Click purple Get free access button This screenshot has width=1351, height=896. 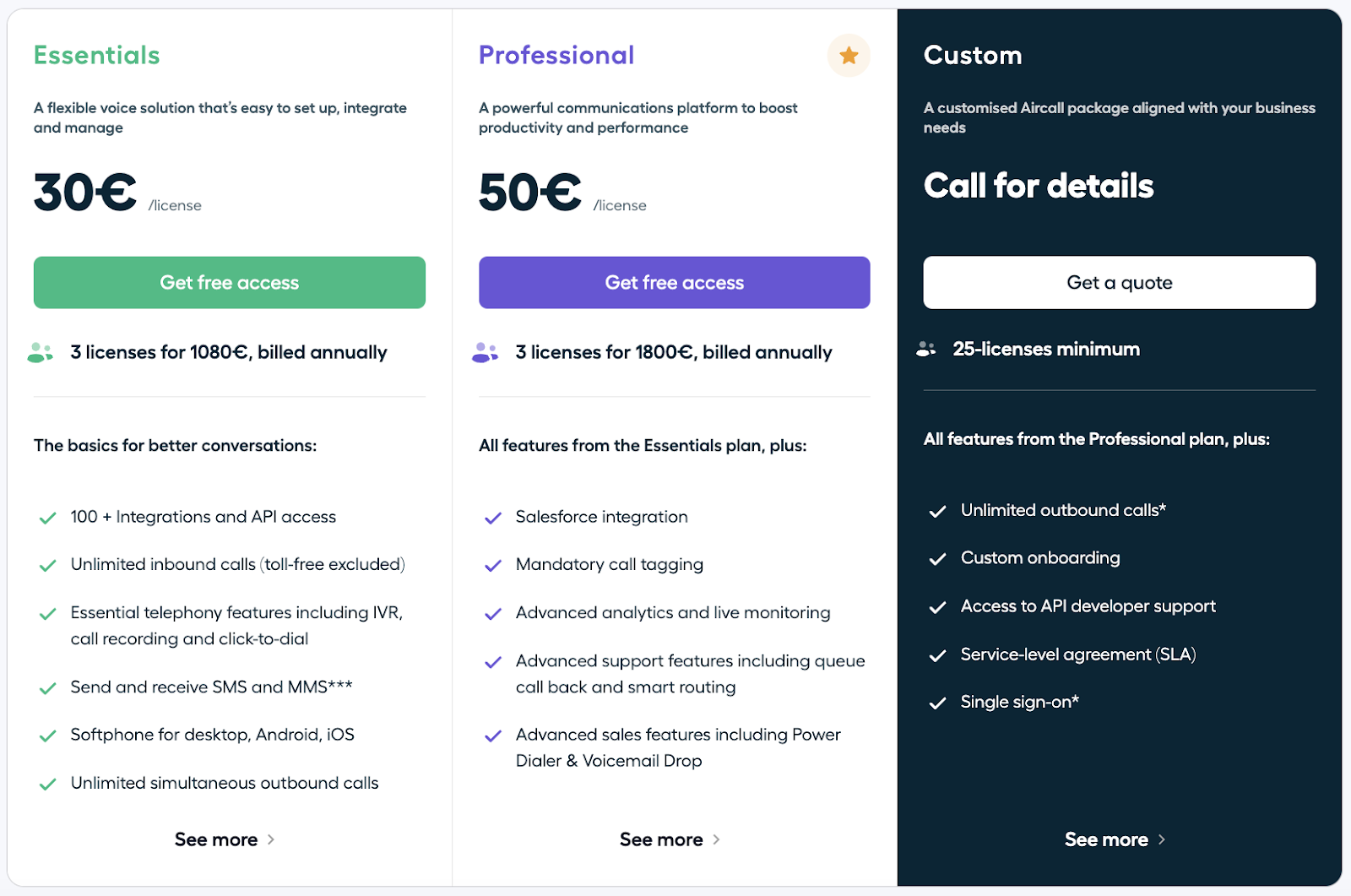pyautogui.click(x=674, y=283)
